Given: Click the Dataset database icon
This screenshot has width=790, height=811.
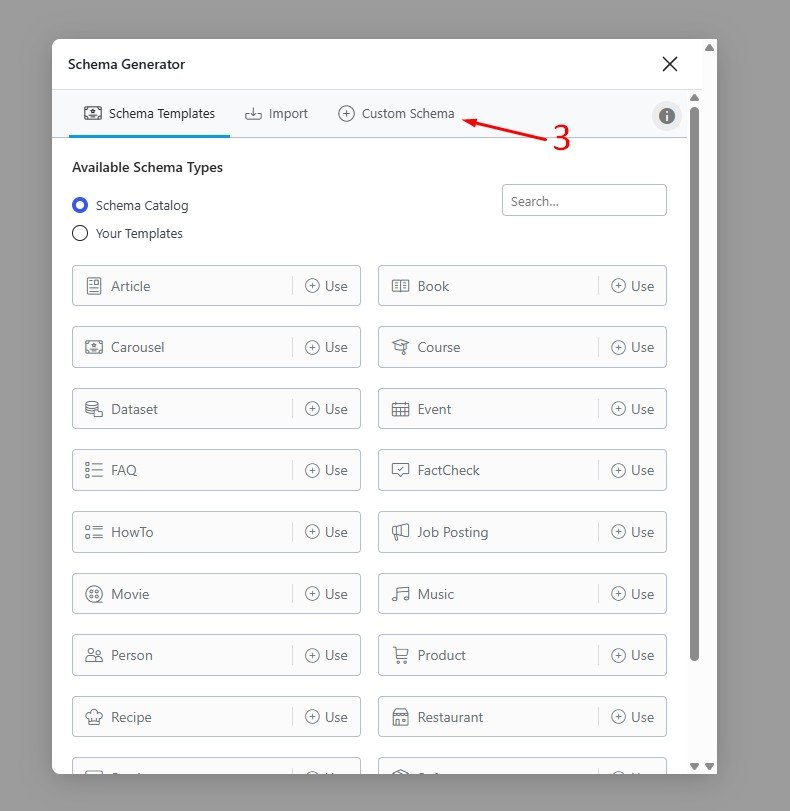Looking at the screenshot, I should [94, 409].
